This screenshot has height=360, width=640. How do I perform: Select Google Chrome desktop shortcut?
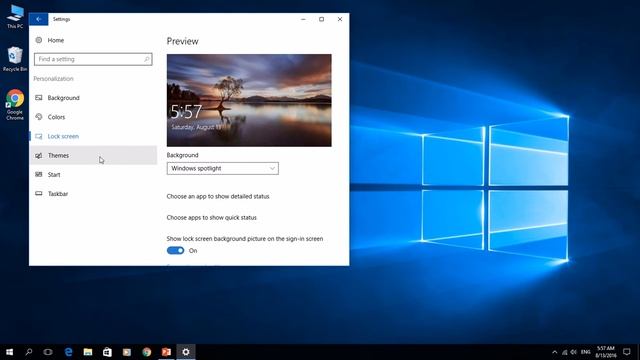15,104
